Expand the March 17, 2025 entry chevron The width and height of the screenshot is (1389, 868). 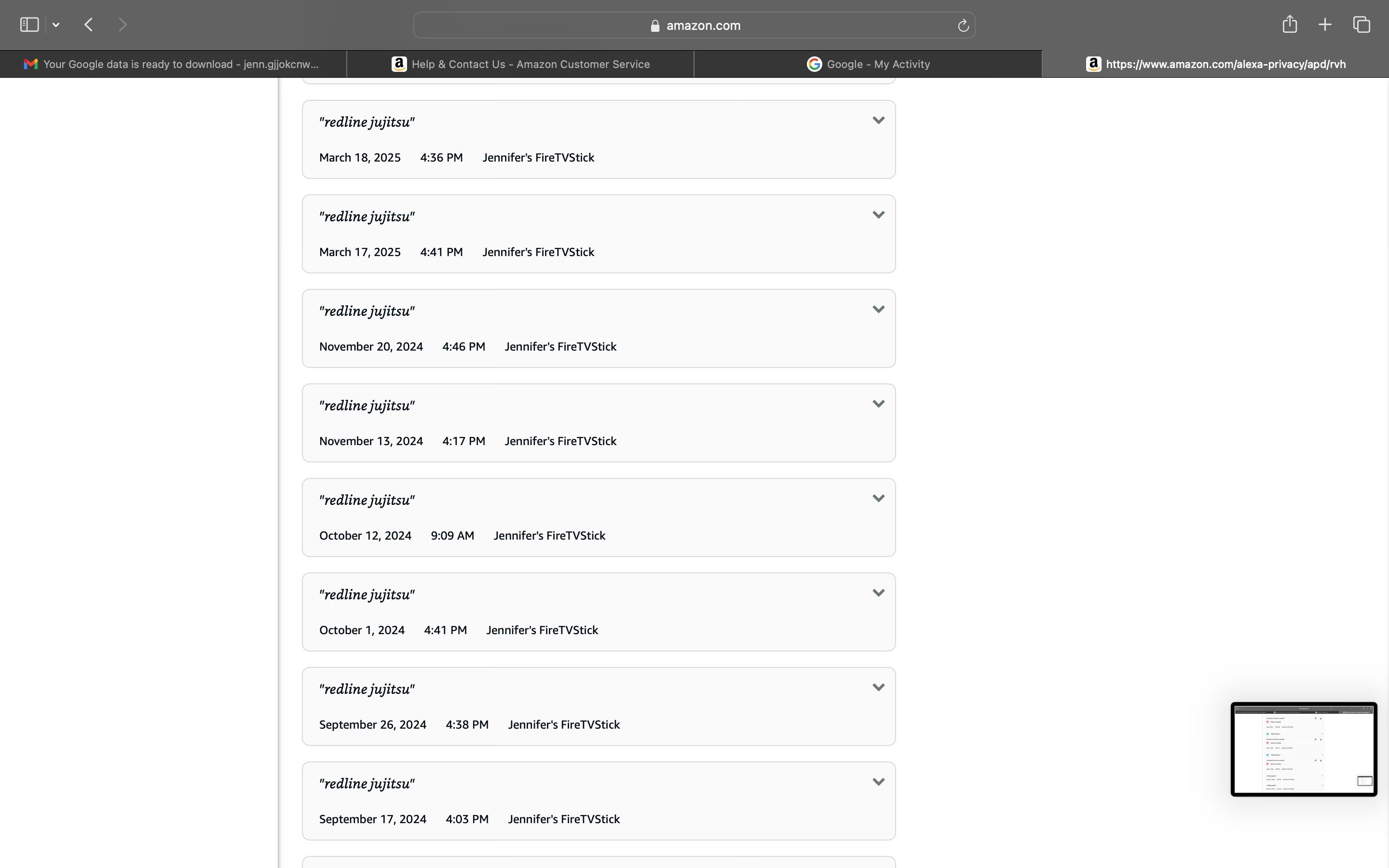(x=878, y=215)
